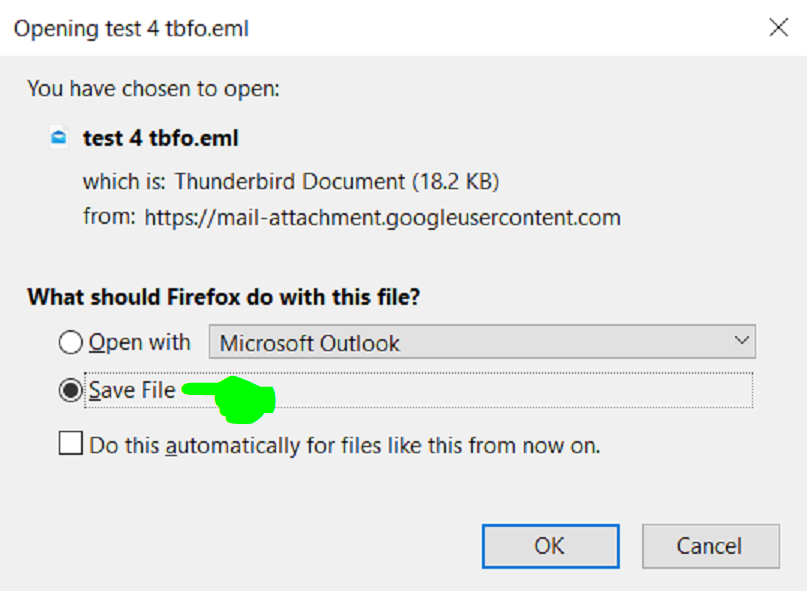807x591 pixels.
Task: Click the Microsoft Outlook text in combo box
Action: [309, 343]
